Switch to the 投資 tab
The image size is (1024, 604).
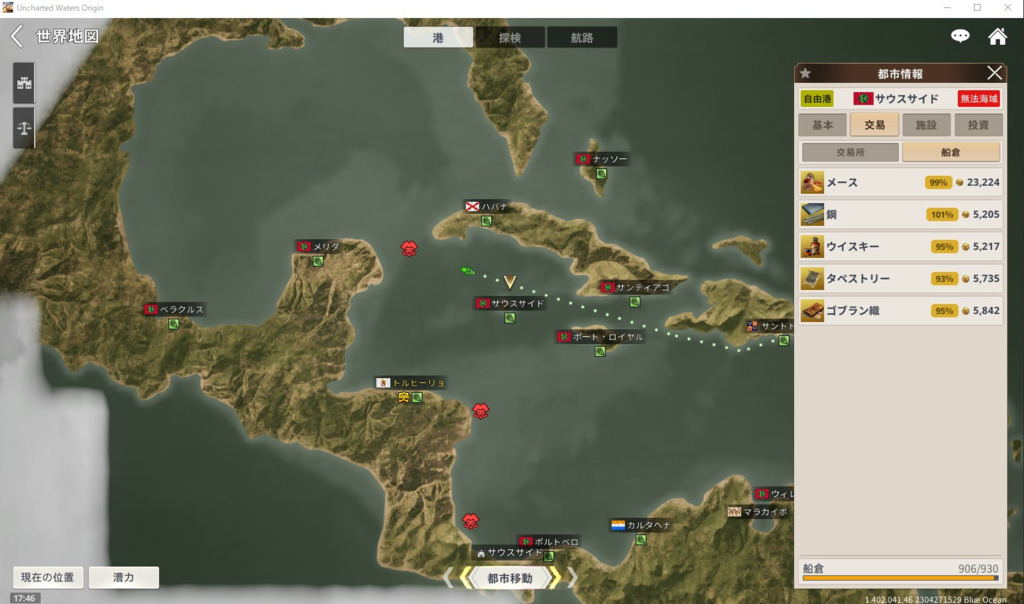(x=978, y=125)
